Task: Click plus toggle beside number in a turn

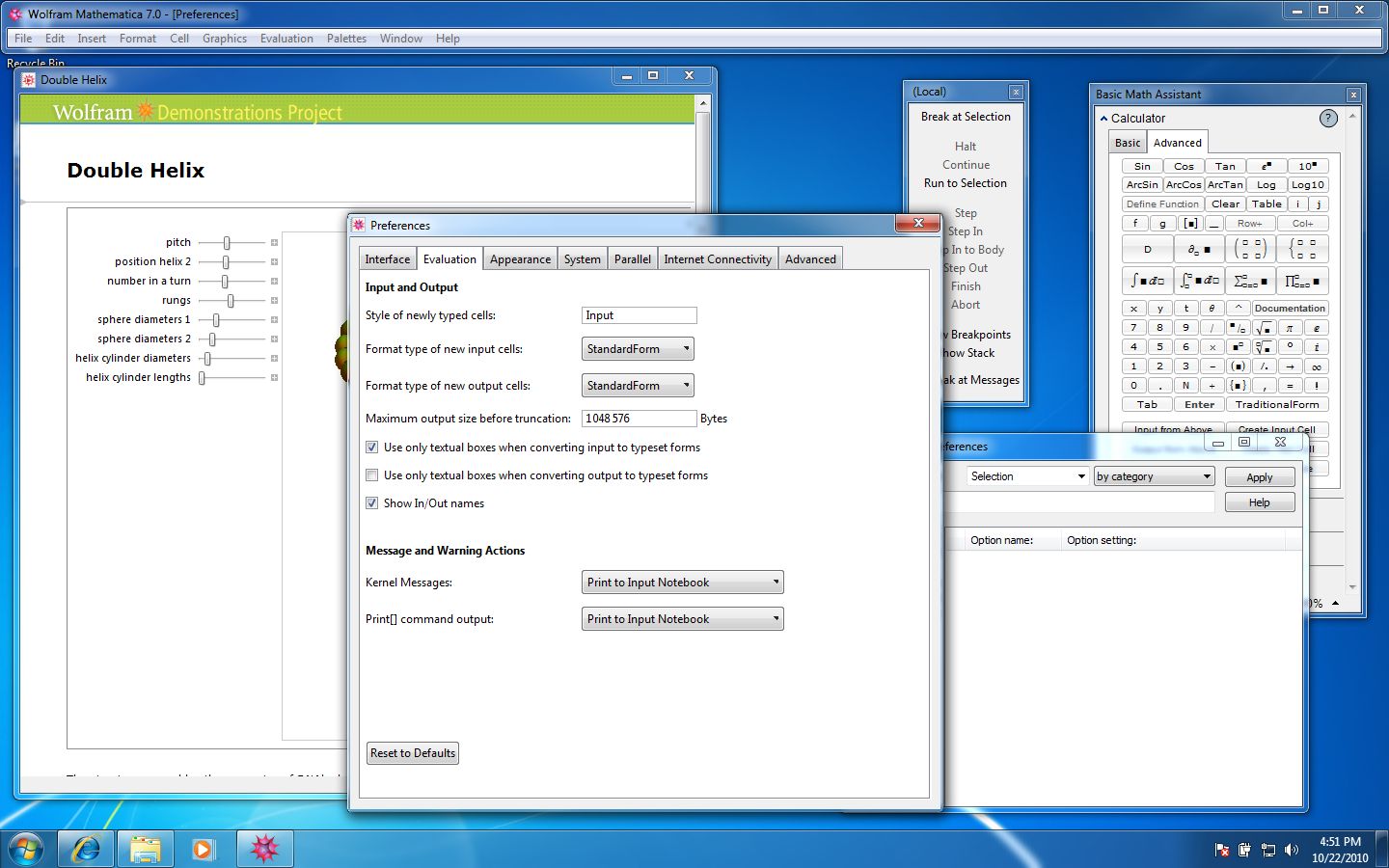Action: click(x=274, y=282)
